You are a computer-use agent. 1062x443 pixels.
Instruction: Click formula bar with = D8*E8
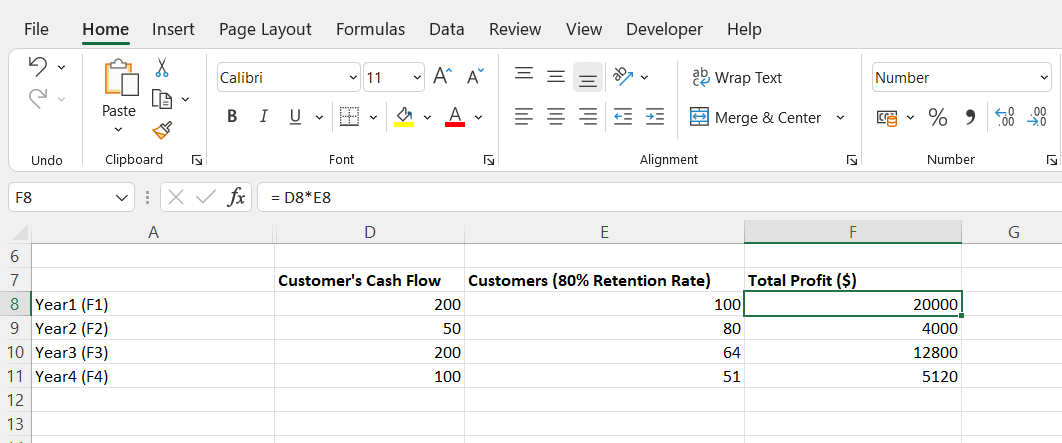(x=659, y=198)
